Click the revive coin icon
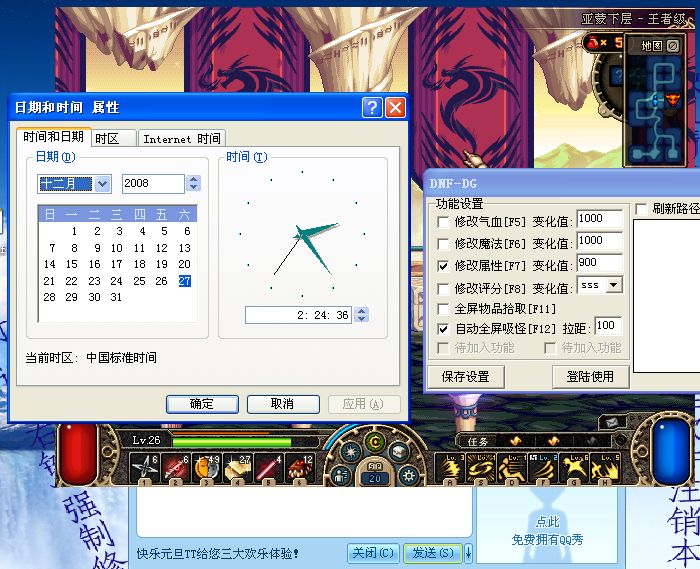Image resolution: width=700 pixels, height=569 pixels. pos(593,43)
